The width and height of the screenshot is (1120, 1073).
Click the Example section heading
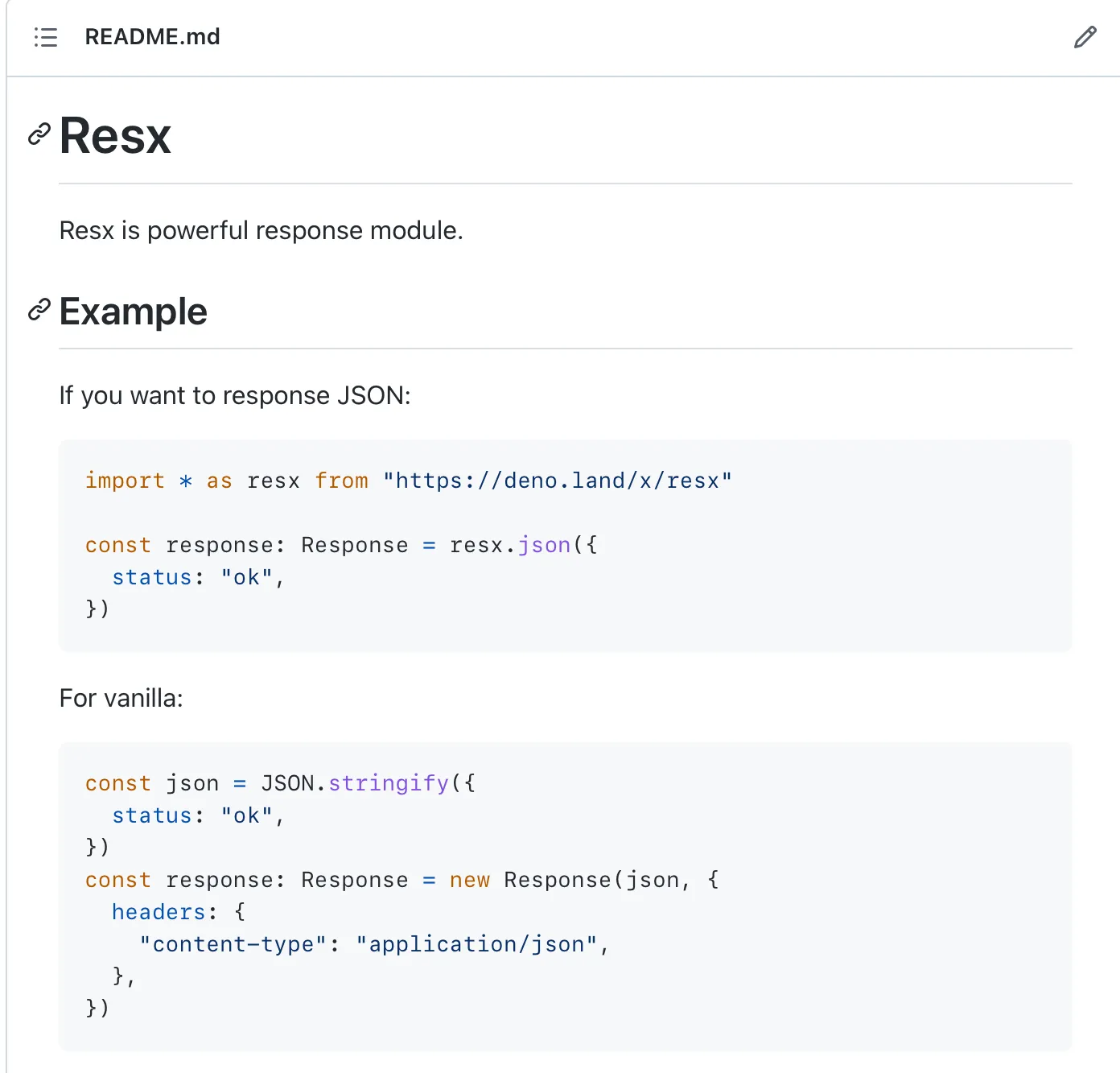[134, 312]
